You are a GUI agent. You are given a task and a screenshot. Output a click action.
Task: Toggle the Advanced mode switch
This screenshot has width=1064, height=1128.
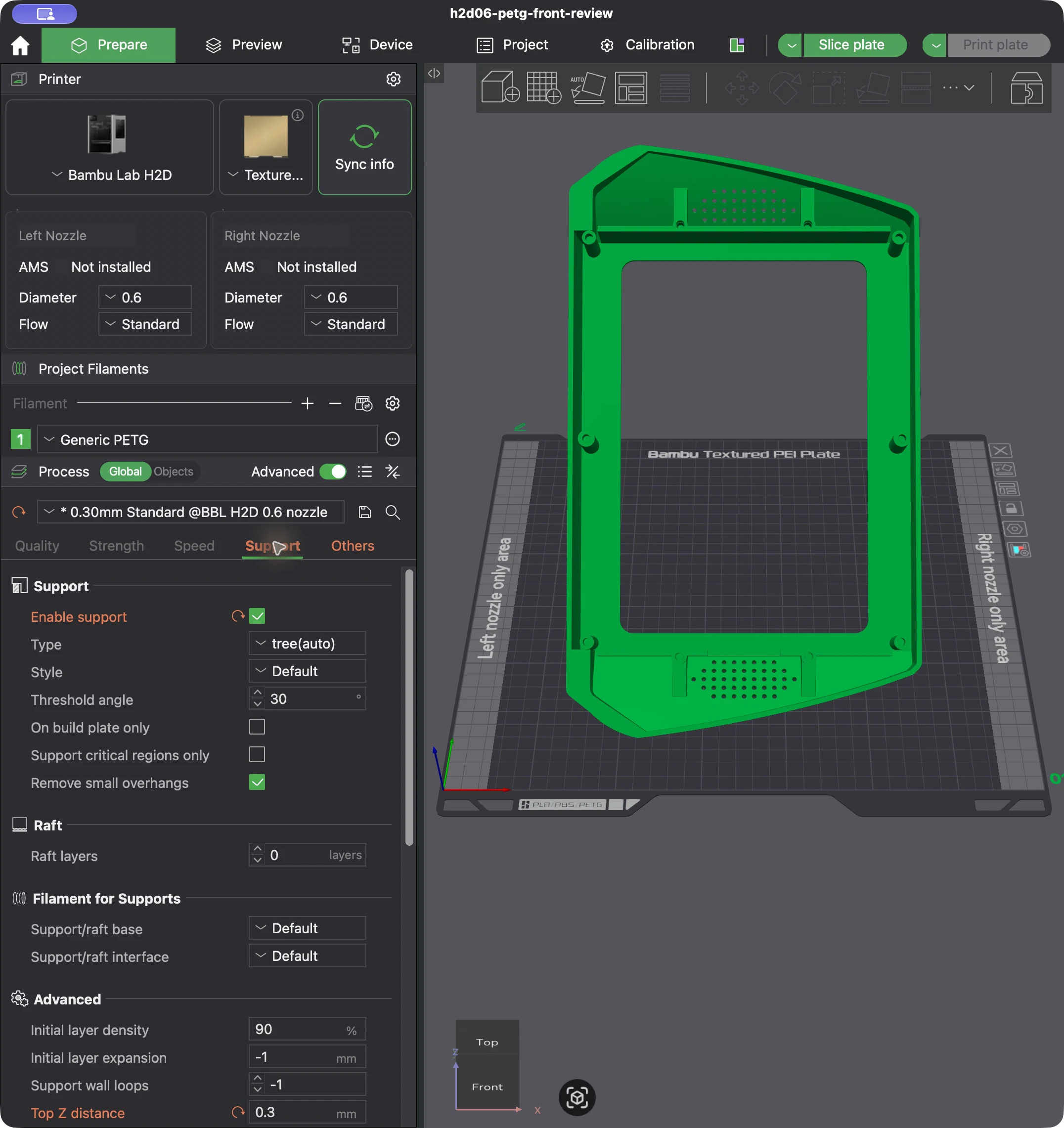333,472
